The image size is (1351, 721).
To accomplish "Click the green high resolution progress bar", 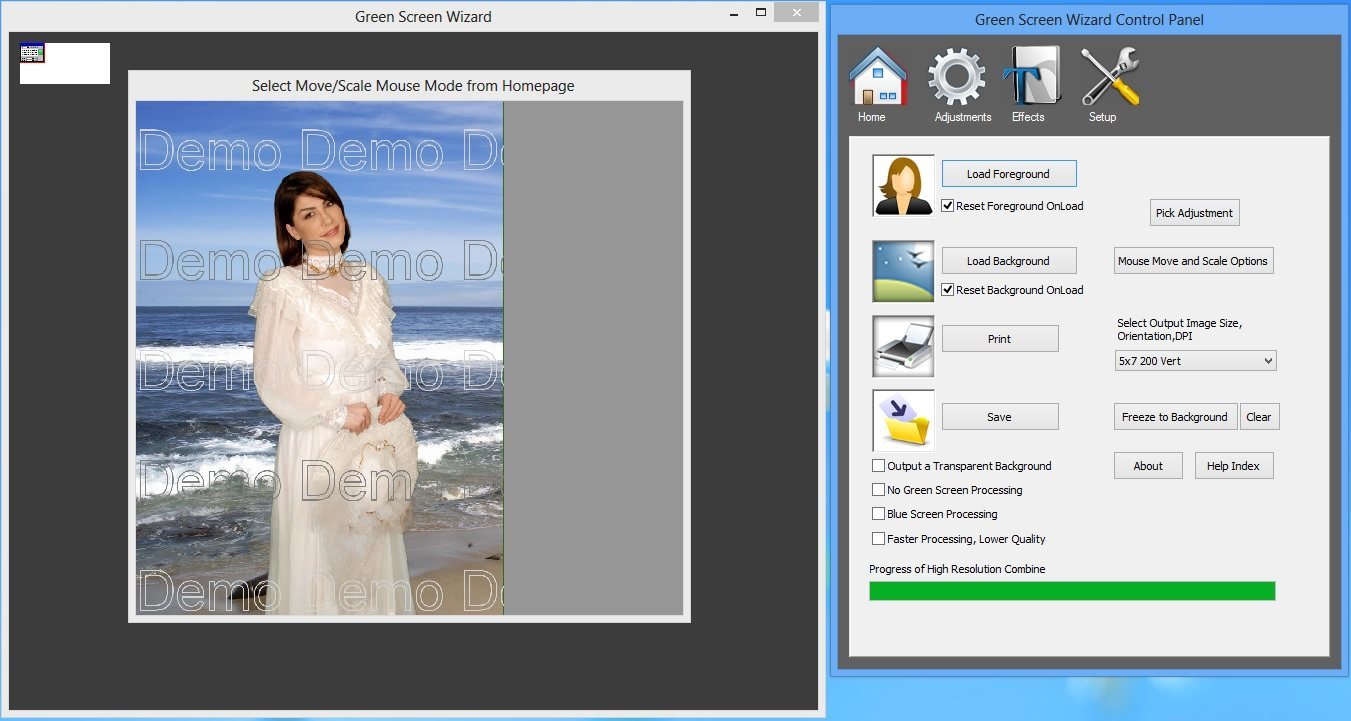I will tap(1072, 591).
